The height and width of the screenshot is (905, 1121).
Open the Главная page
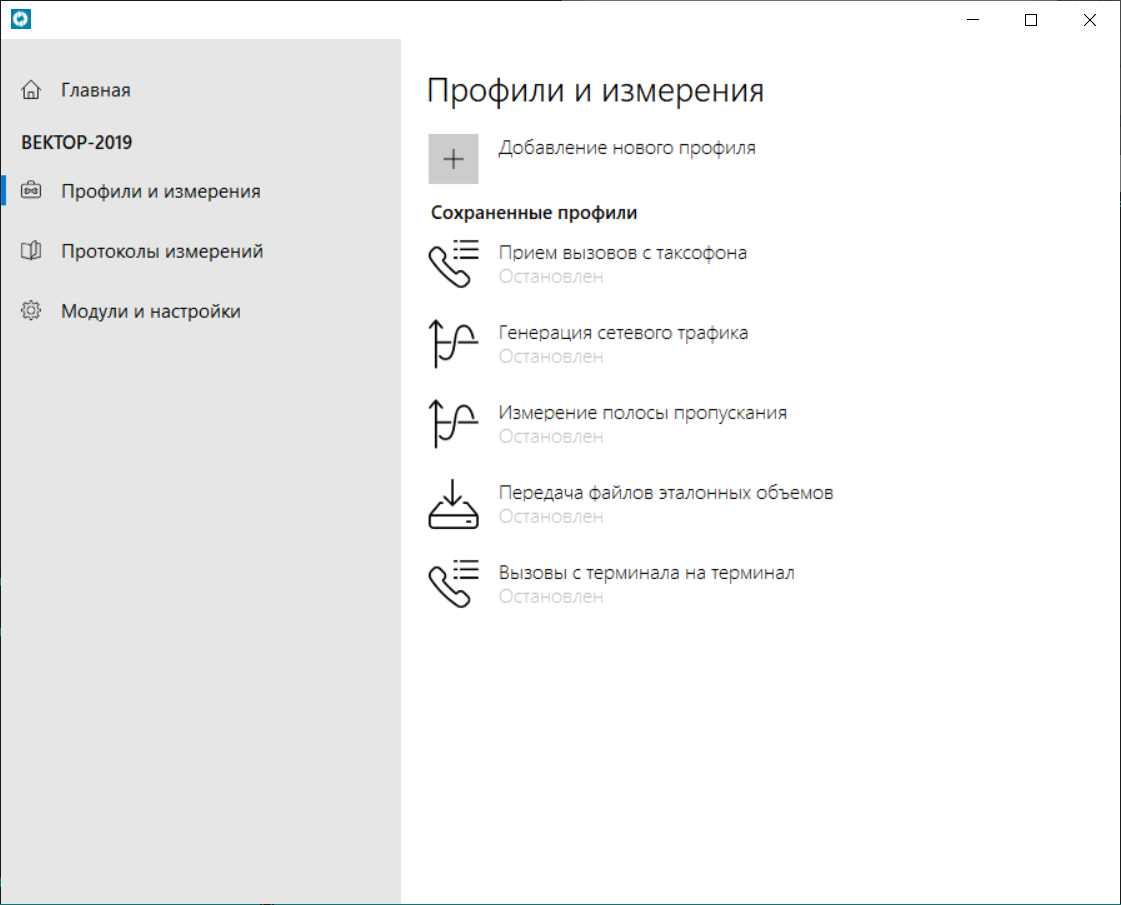point(95,90)
